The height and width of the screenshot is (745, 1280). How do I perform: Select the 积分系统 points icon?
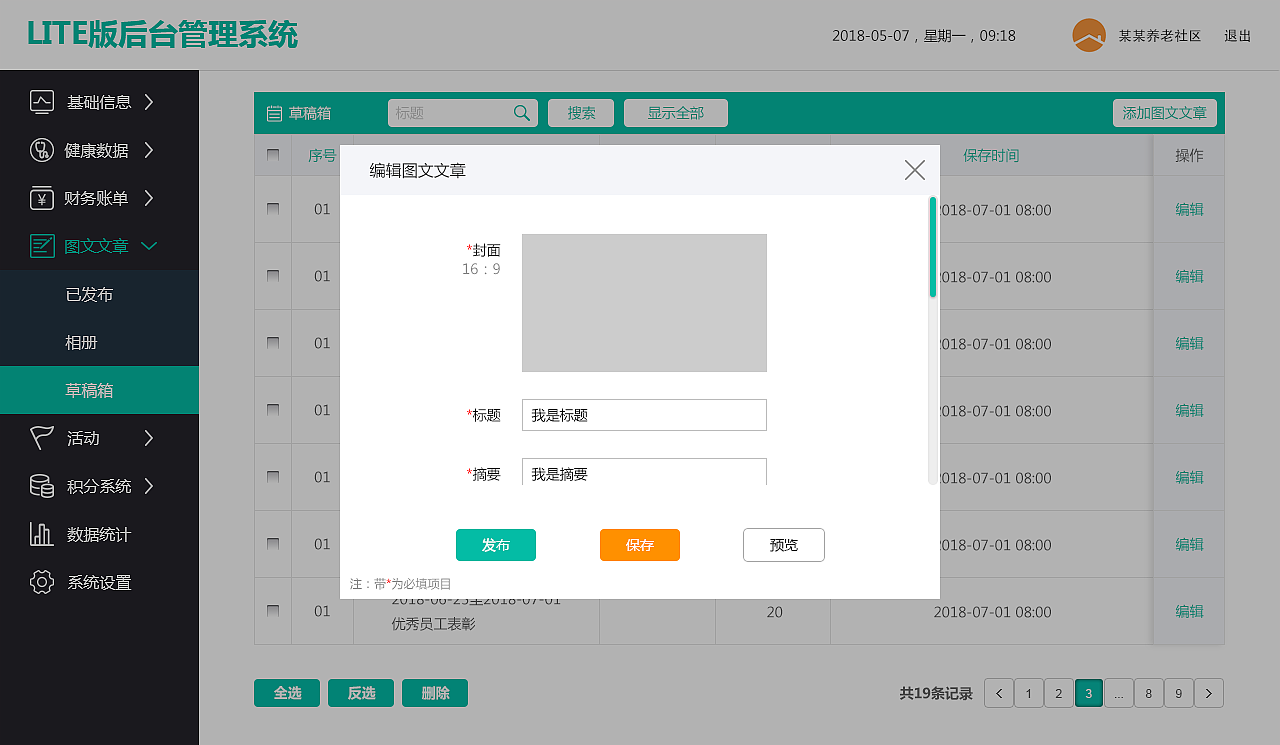point(41,486)
